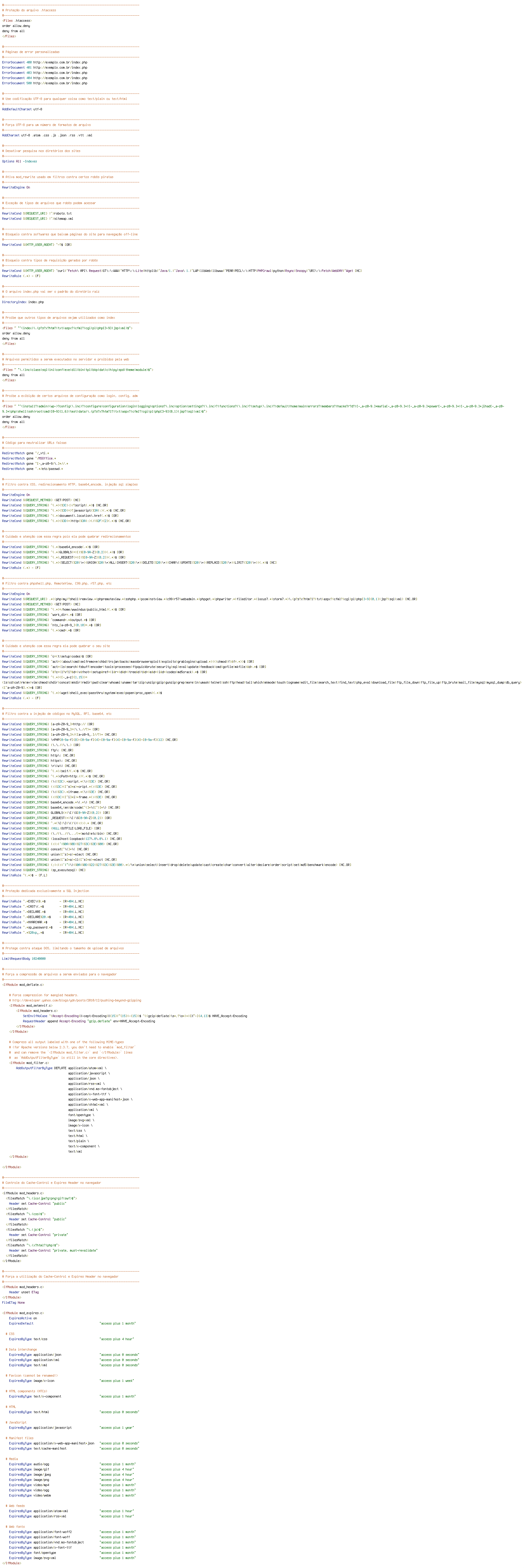Select RewriteCond line excluding '/sitemap.xml'
This screenshot has height=1568, width=524.
38,219
